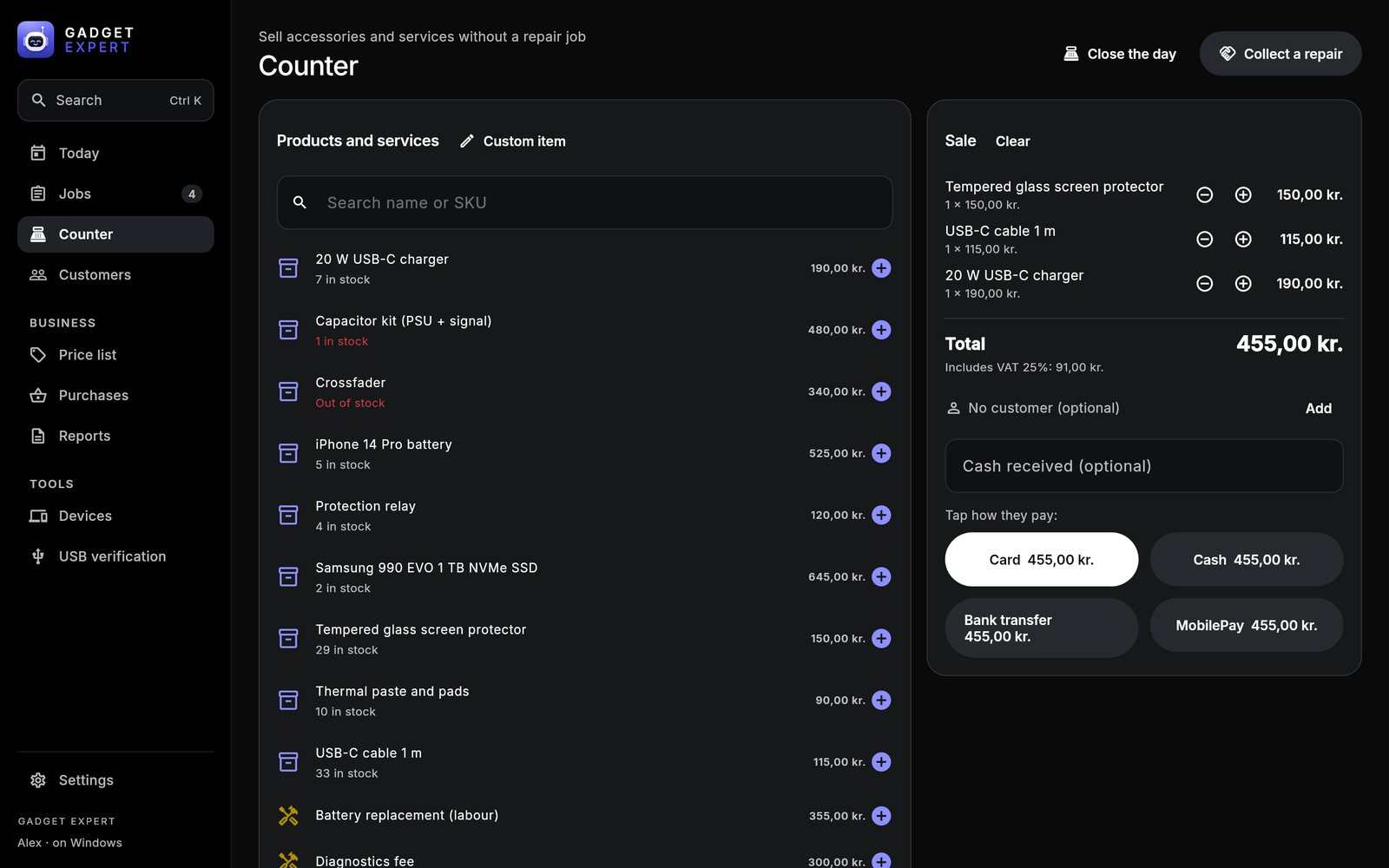Add Thermal paste and pads plus icon
Image resolution: width=1389 pixels, height=868 pixels.
coord(881,700)
